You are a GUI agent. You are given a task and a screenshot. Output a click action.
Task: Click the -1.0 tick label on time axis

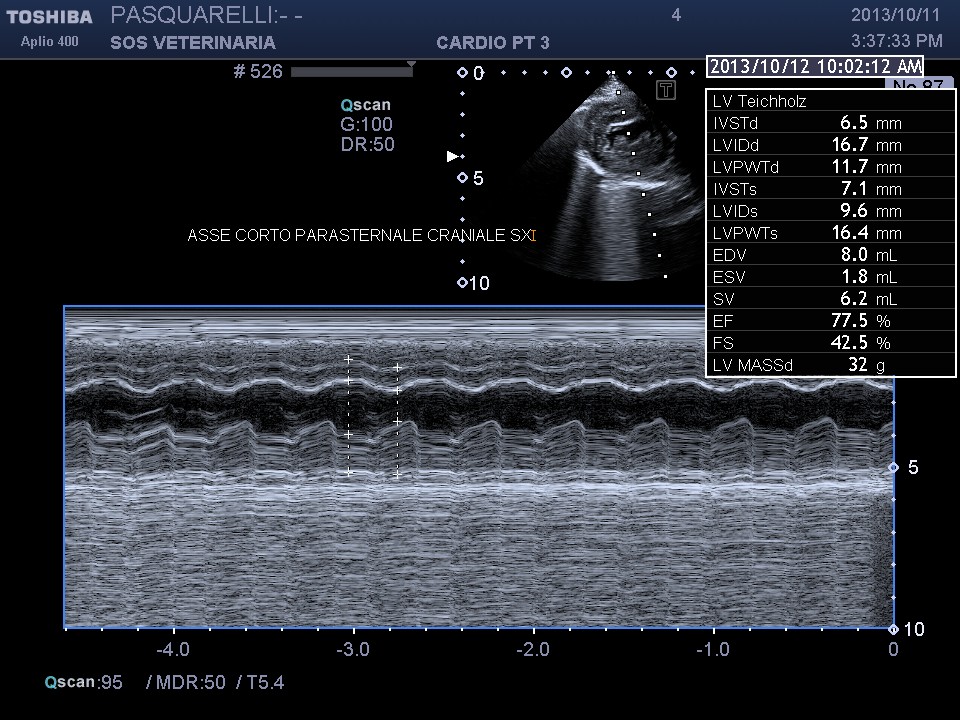point(713,649)
